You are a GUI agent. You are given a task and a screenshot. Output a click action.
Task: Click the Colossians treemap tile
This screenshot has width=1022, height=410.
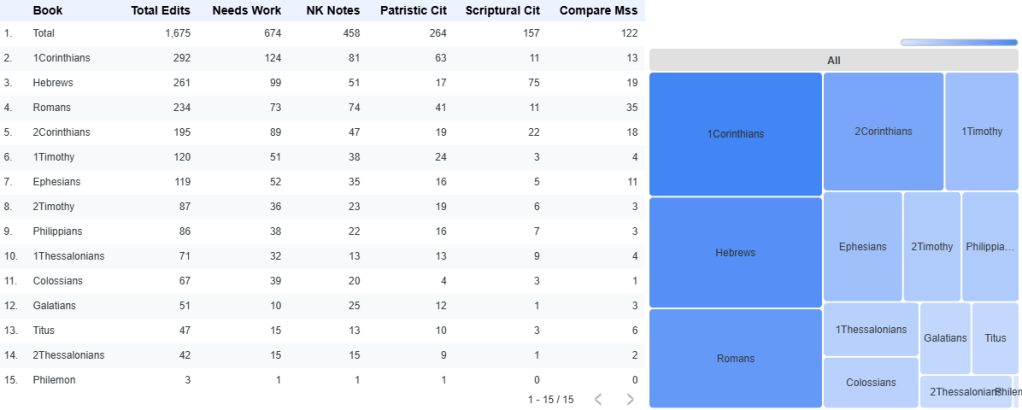tap(870, 383)
